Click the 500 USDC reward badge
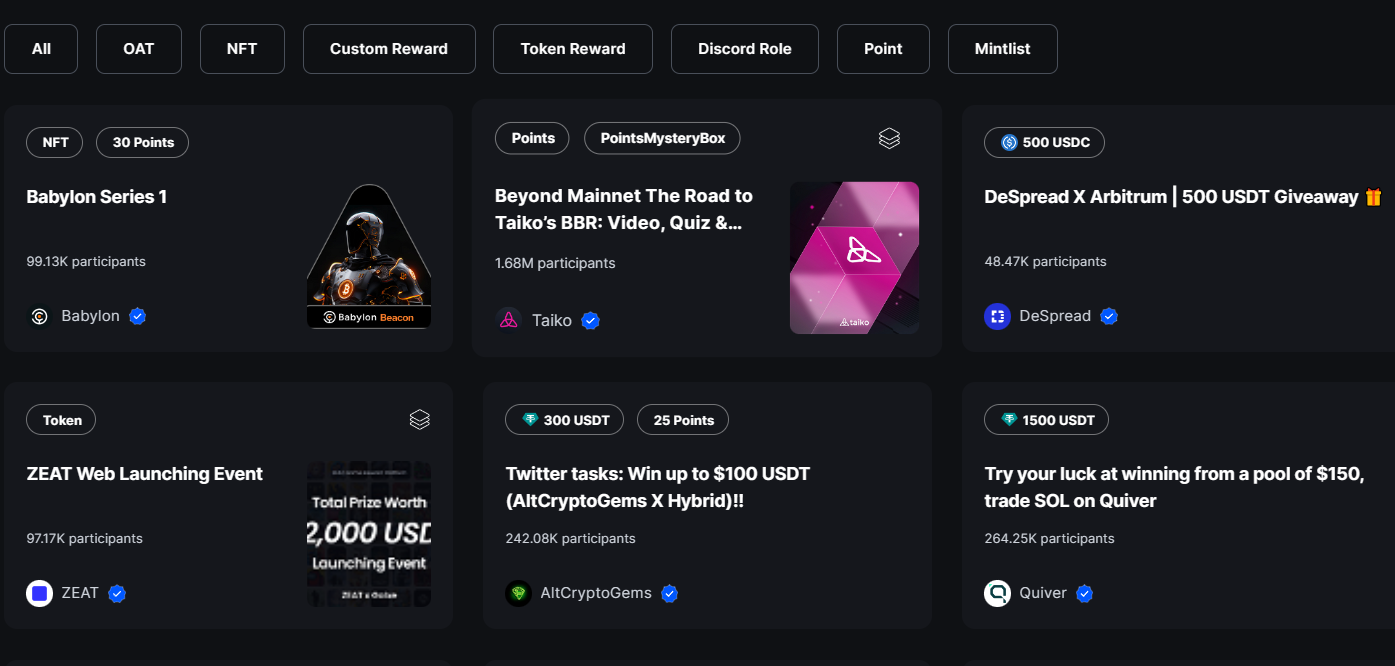This screenshot has height=666, width=1395. (1044, 142)
